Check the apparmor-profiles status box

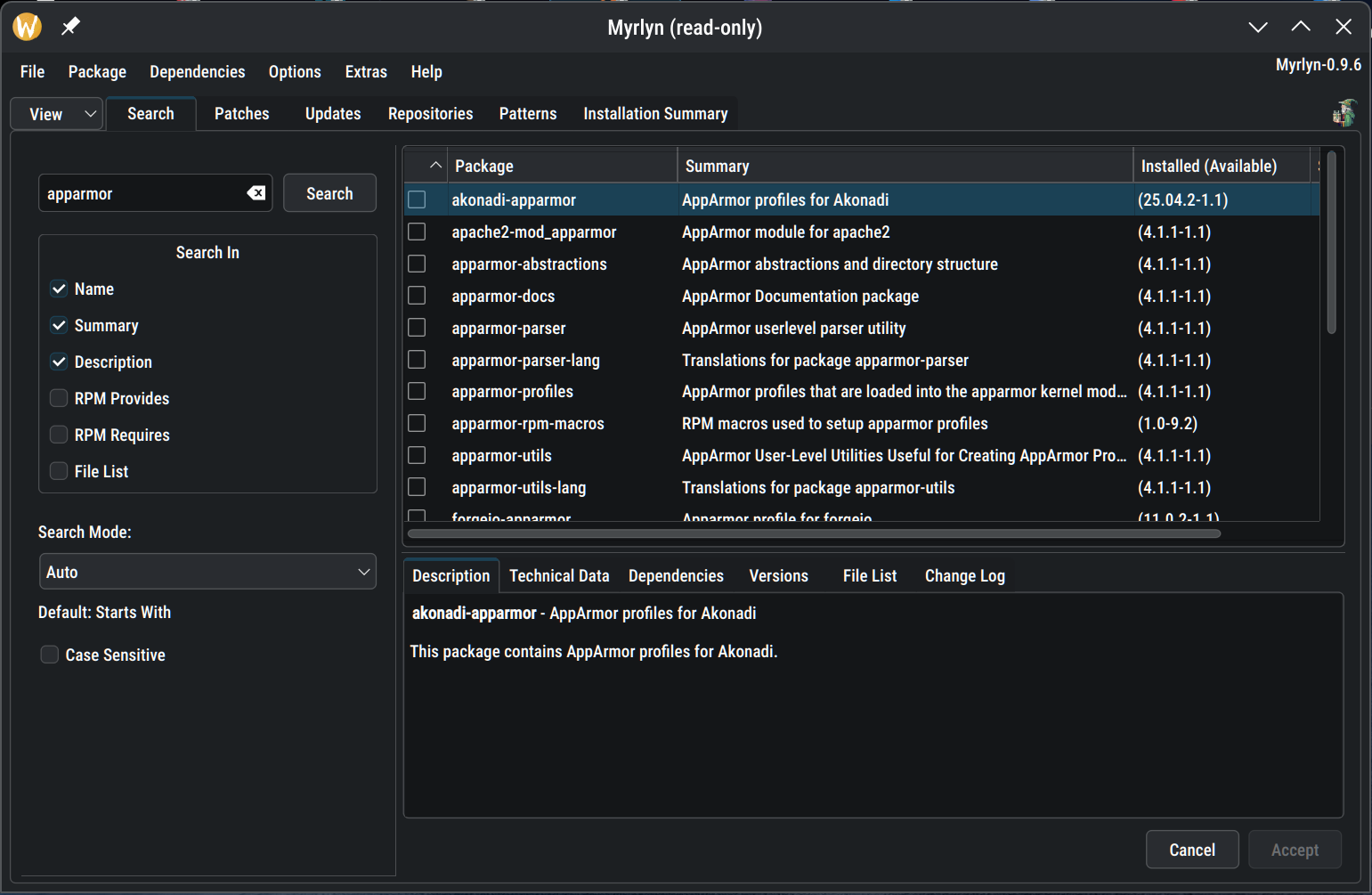(417, 391)
